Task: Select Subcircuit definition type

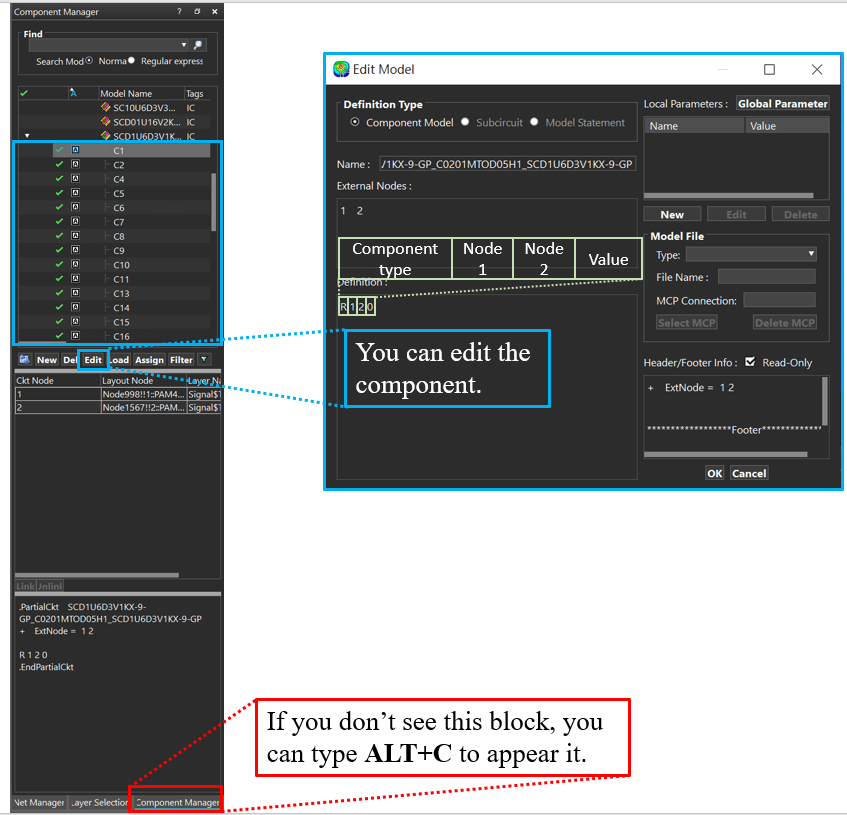Action: coord(465,122)
